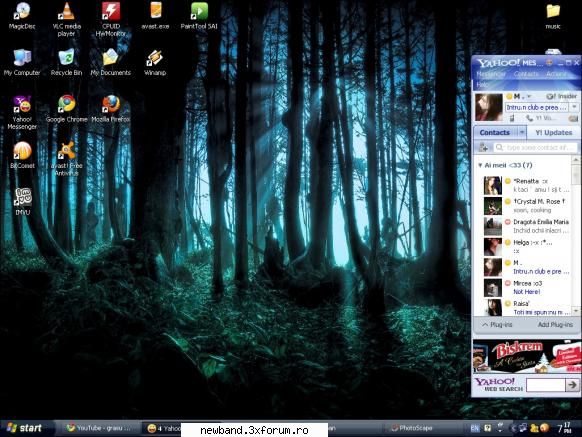Screen dimensions: 582x437
Task: Select the contact Crystal M. Rose
Action: tap(526, 206)
